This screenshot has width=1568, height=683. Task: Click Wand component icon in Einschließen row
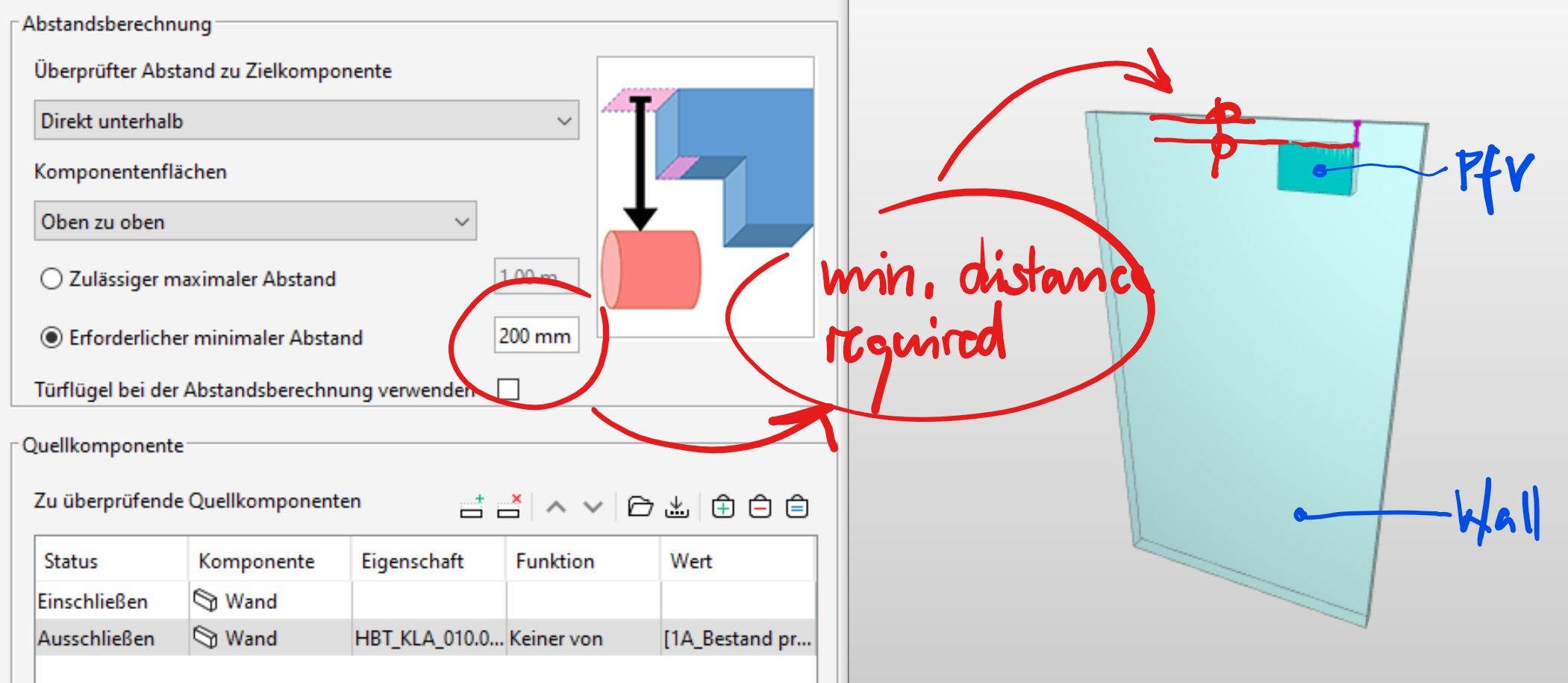tap(205, 600)
